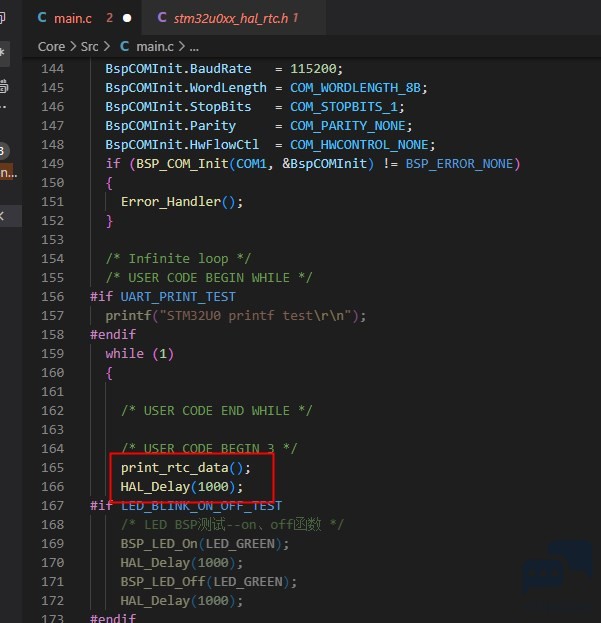601x623 pixels.
Task: Click BspCOMInit.HwFlowCtl on line 148
Action: click(182, 145)
